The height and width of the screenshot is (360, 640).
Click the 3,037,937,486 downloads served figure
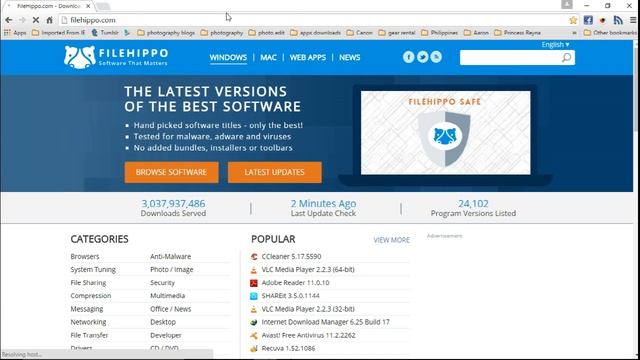[173, 204]
